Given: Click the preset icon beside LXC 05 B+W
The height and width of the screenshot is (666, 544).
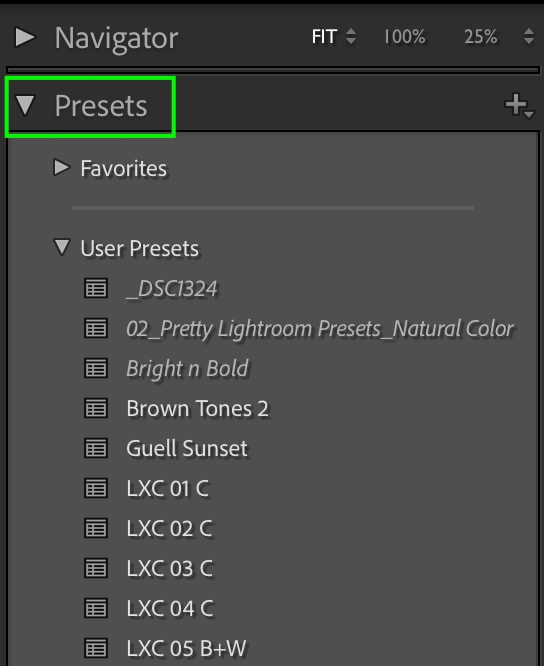Looking at the screenshot, I should 96,648.
